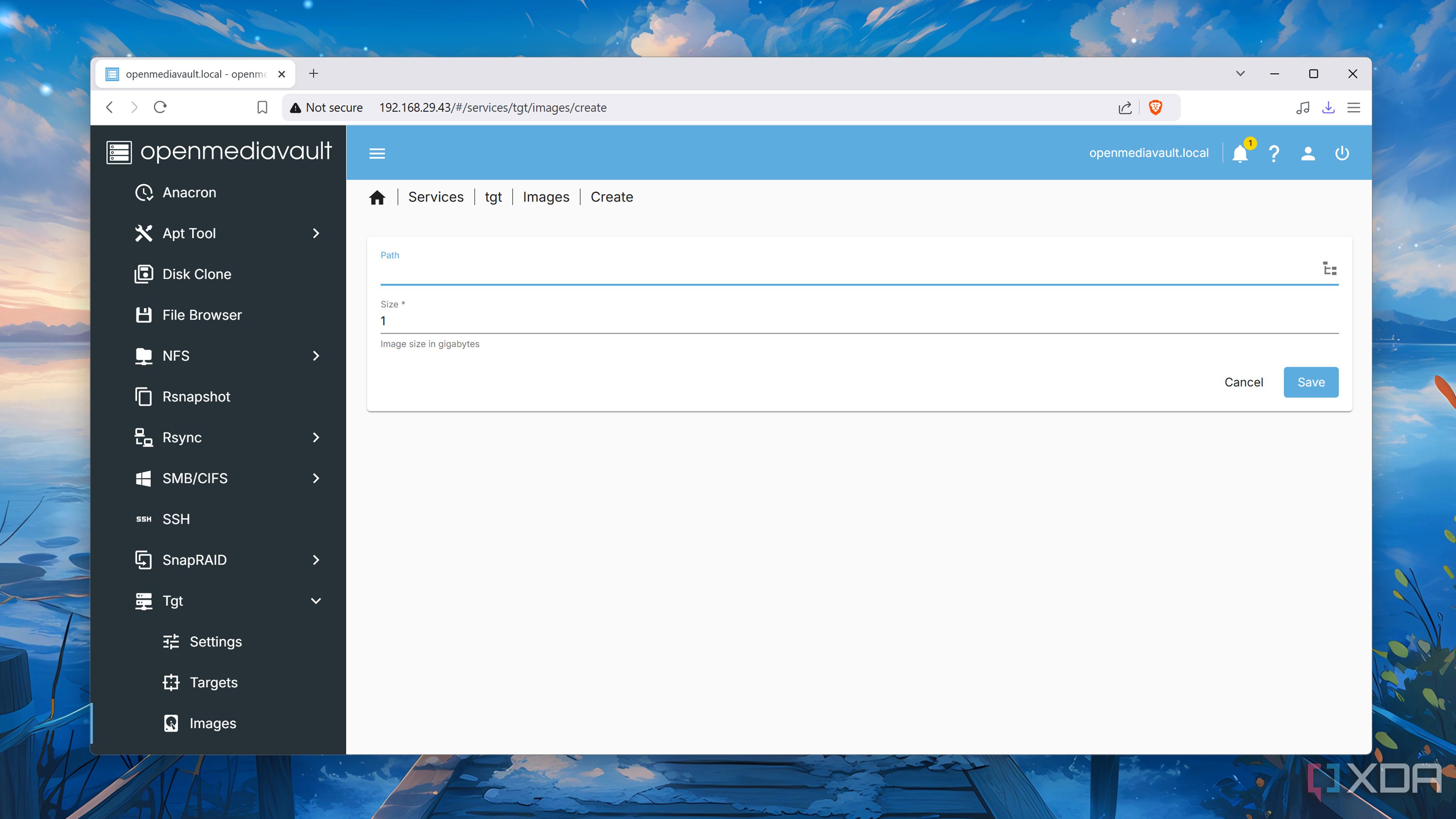This screenshot has width=1456, height=819.
Task: Go to Services breadcrumb
Action: [436, 197]
